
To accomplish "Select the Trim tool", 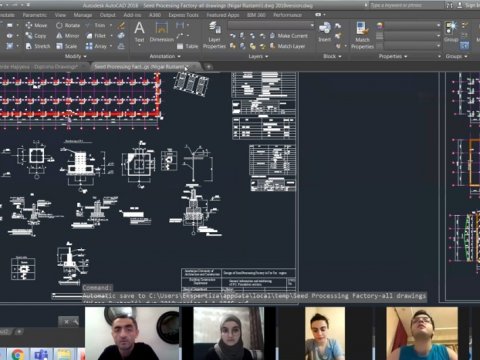I will [x=96, y=25].
